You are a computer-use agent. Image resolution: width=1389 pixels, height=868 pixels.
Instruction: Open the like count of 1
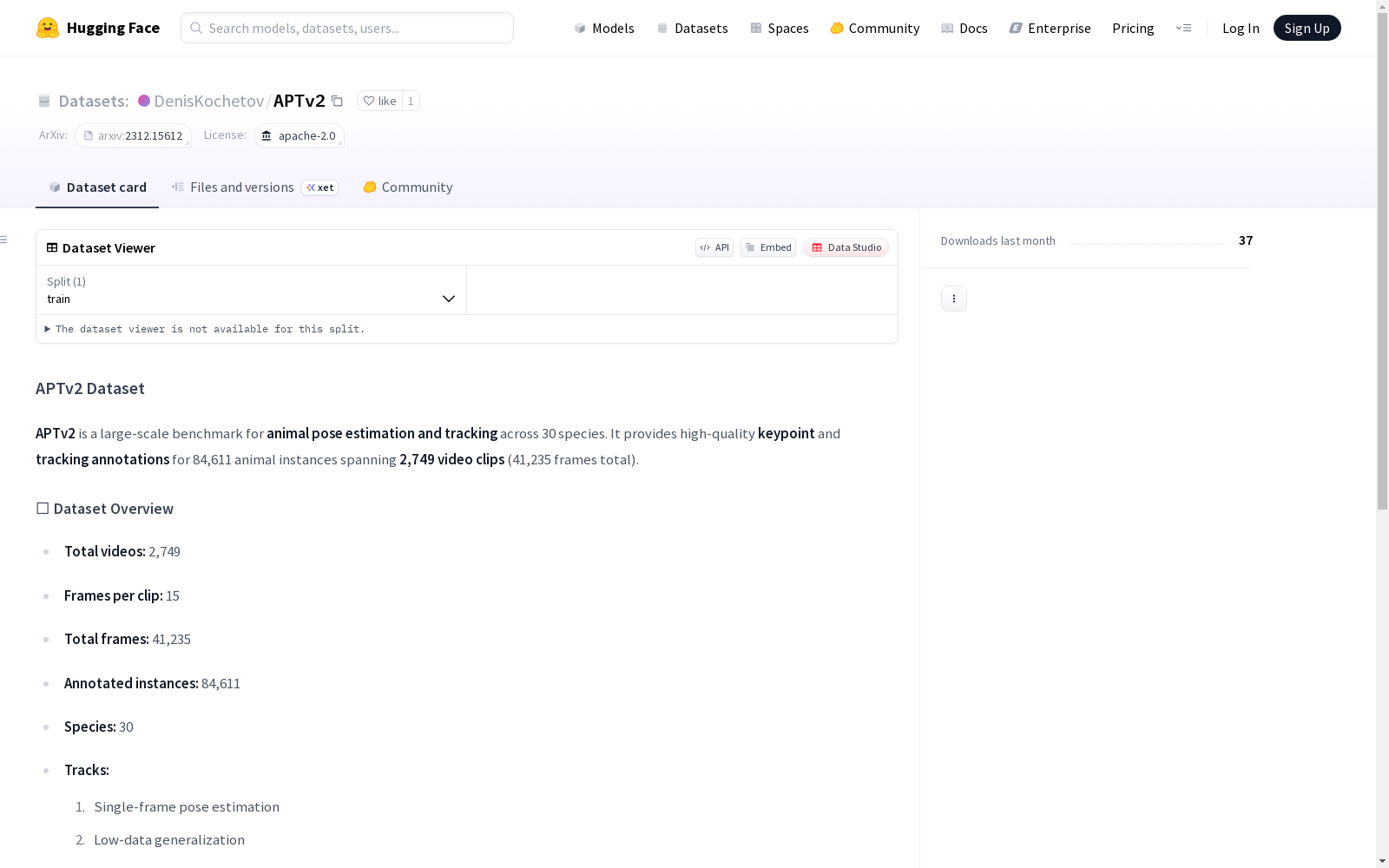[411, 101]
